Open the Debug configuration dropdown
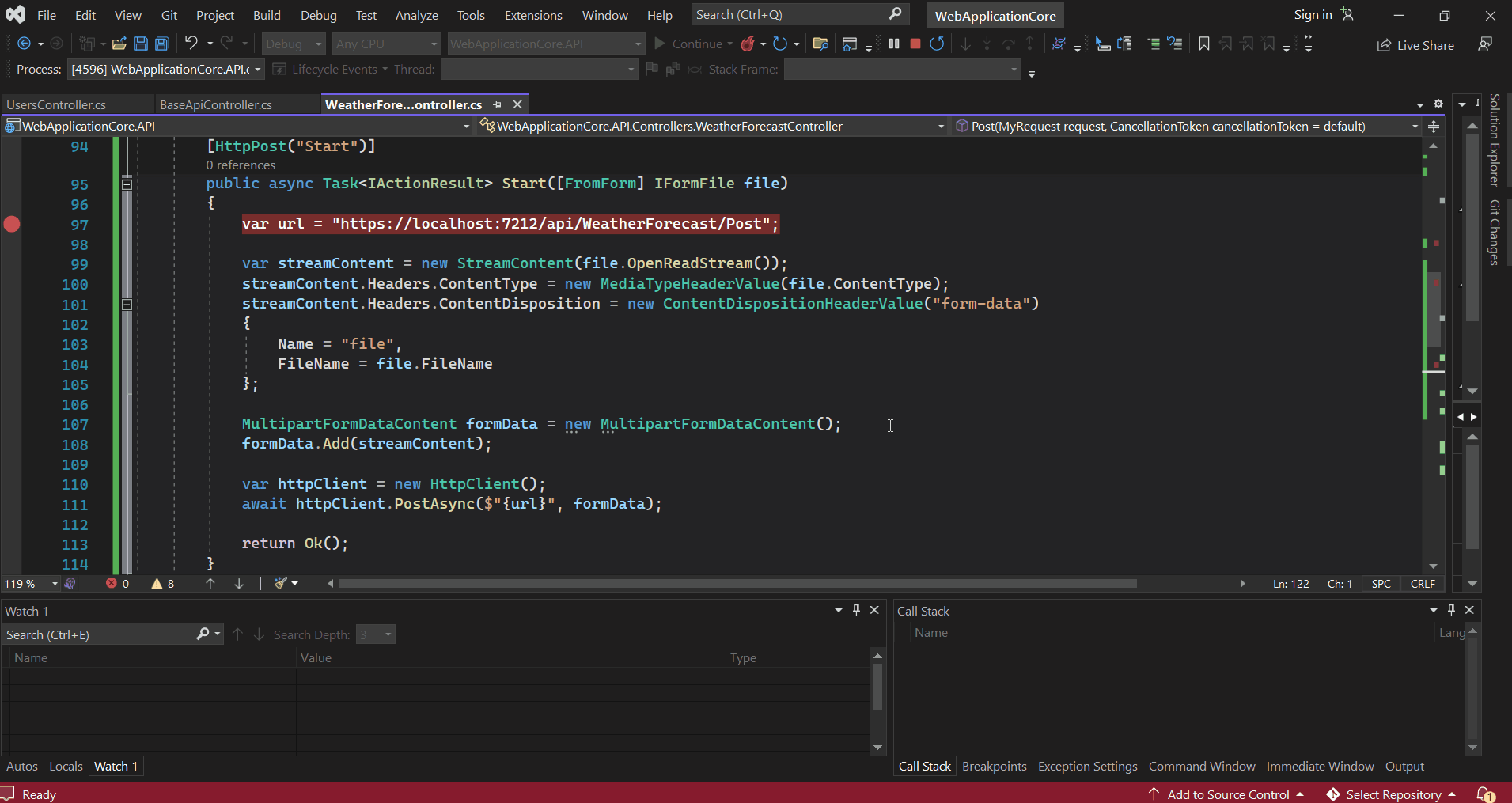Image resolution: width=1512 pixels, height=803 pixels. pos(293,44)
